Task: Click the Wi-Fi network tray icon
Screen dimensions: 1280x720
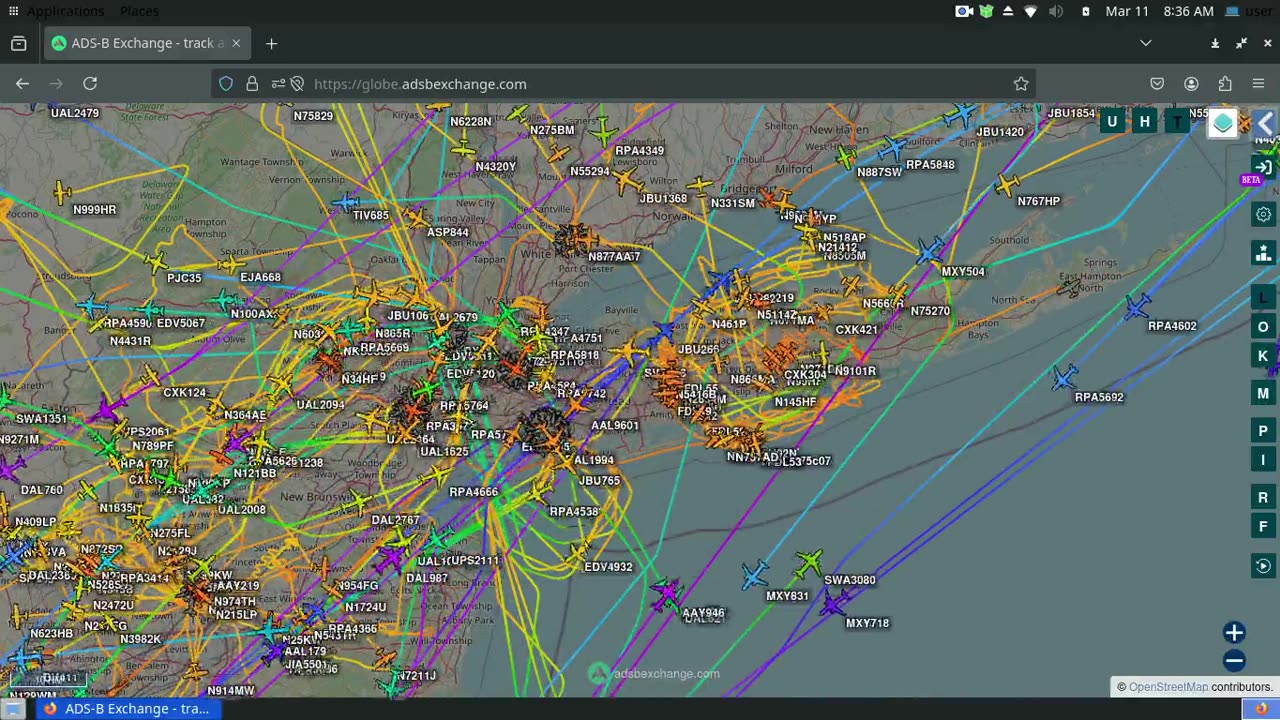Action: point(1031,11)
